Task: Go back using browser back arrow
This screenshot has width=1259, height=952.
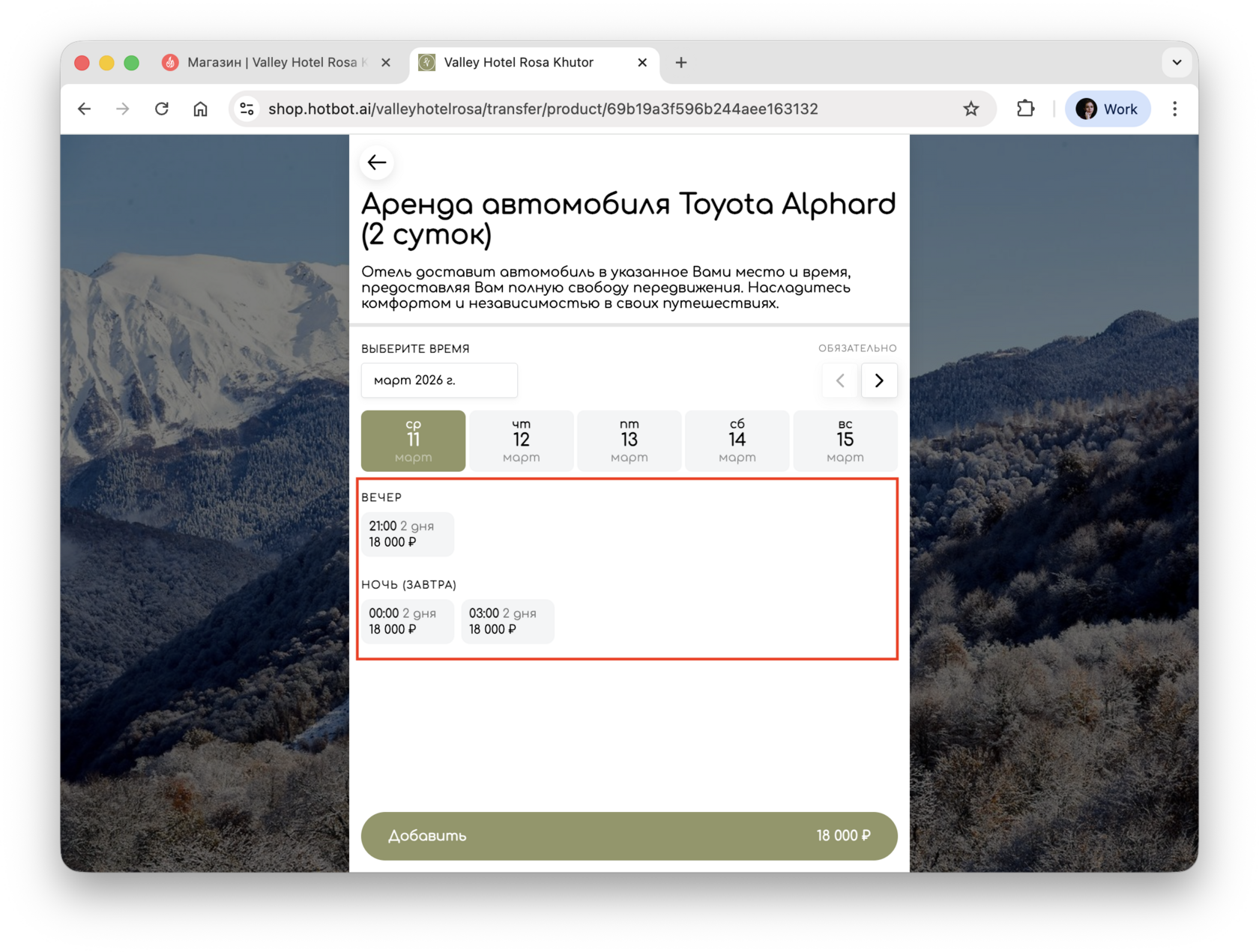Action: tap(85, 109)
